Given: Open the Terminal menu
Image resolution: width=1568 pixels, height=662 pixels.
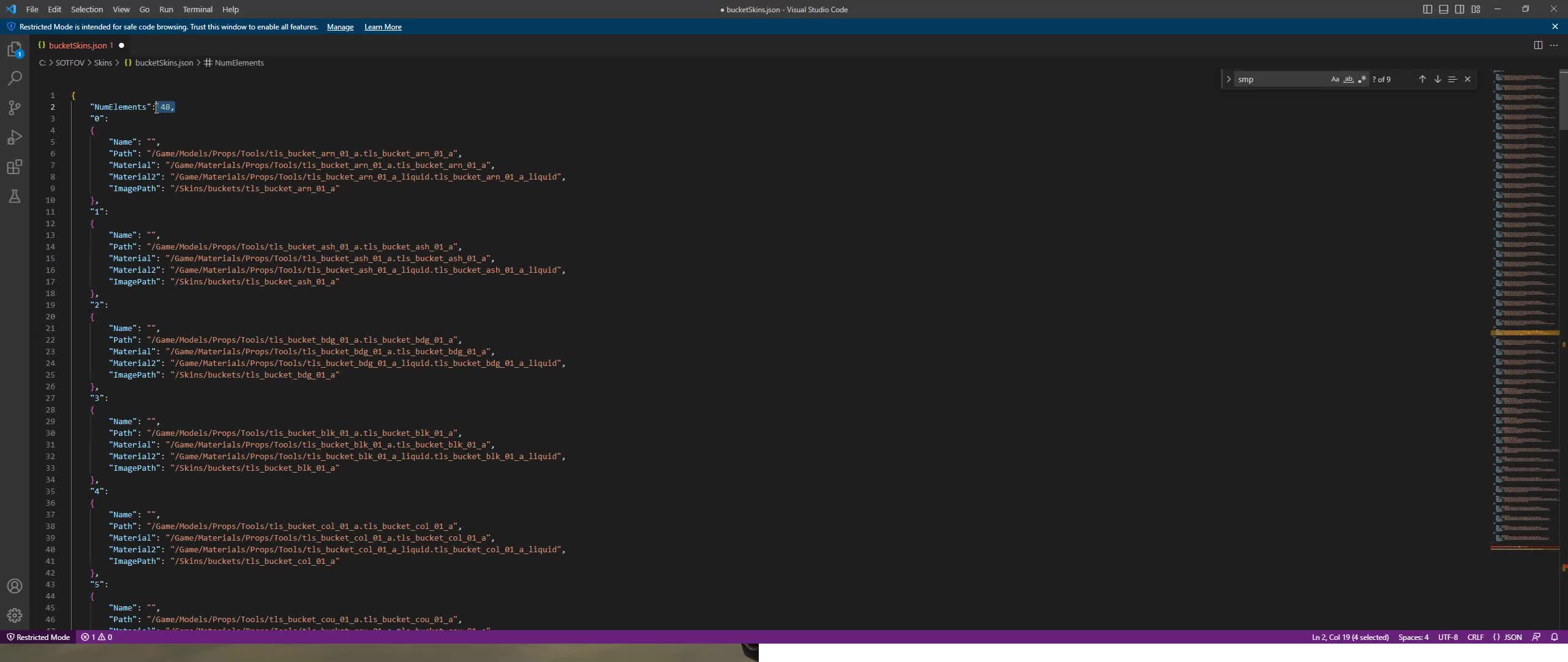Looking at the screenshot, I should tap(197, 9).
